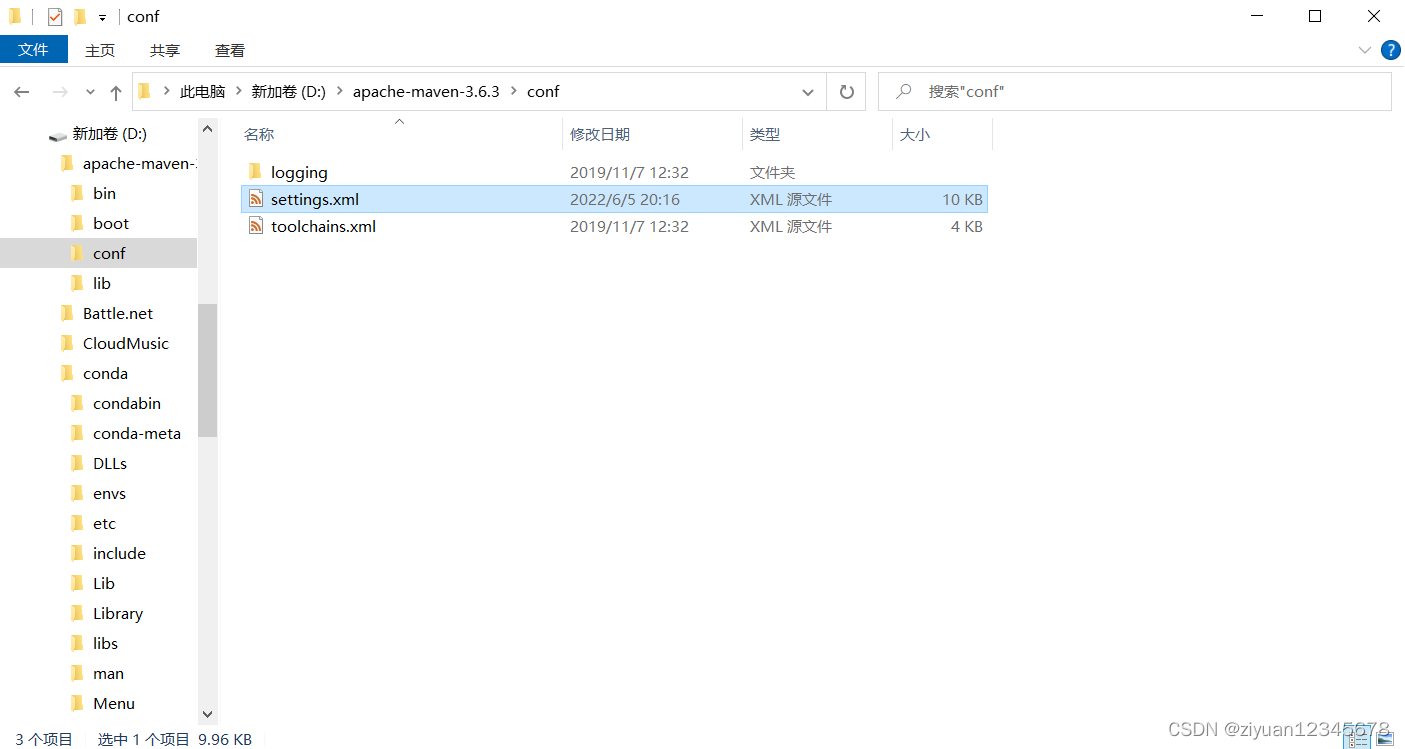Refresh the conf folder view
Screen dimensions: 1405x749
coord(847,92)
